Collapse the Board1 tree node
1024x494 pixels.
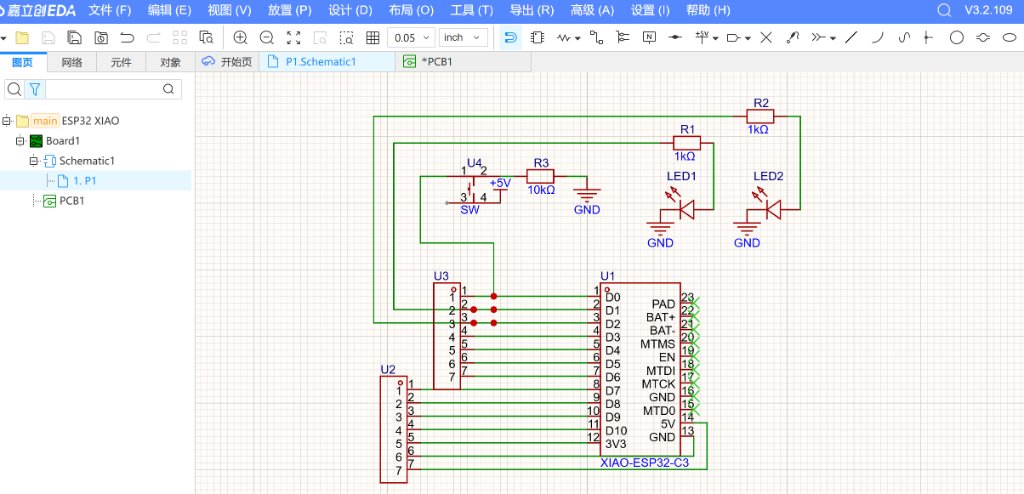click(20, 140)
